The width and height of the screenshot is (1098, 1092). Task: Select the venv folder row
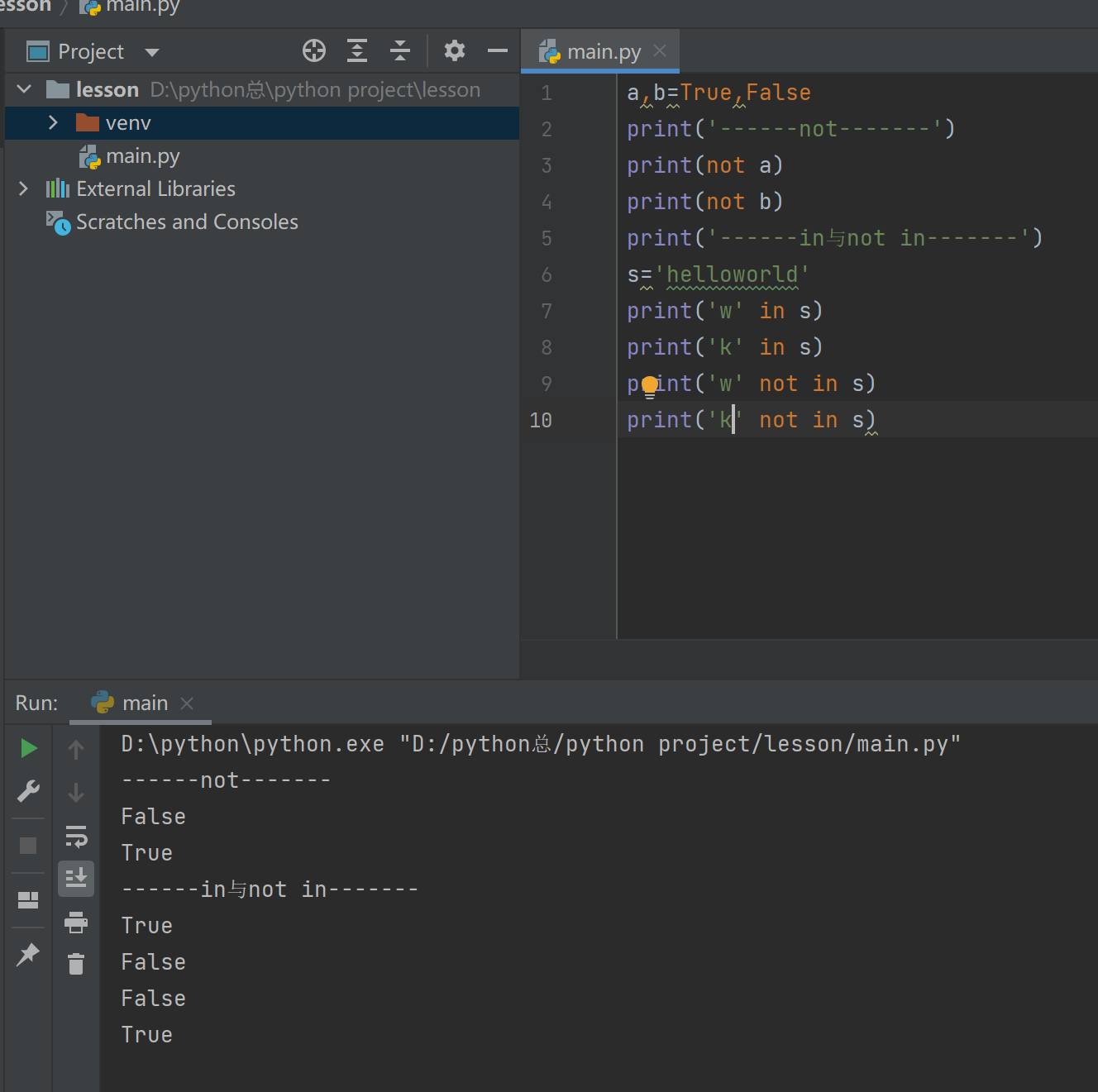pos(262,123)
